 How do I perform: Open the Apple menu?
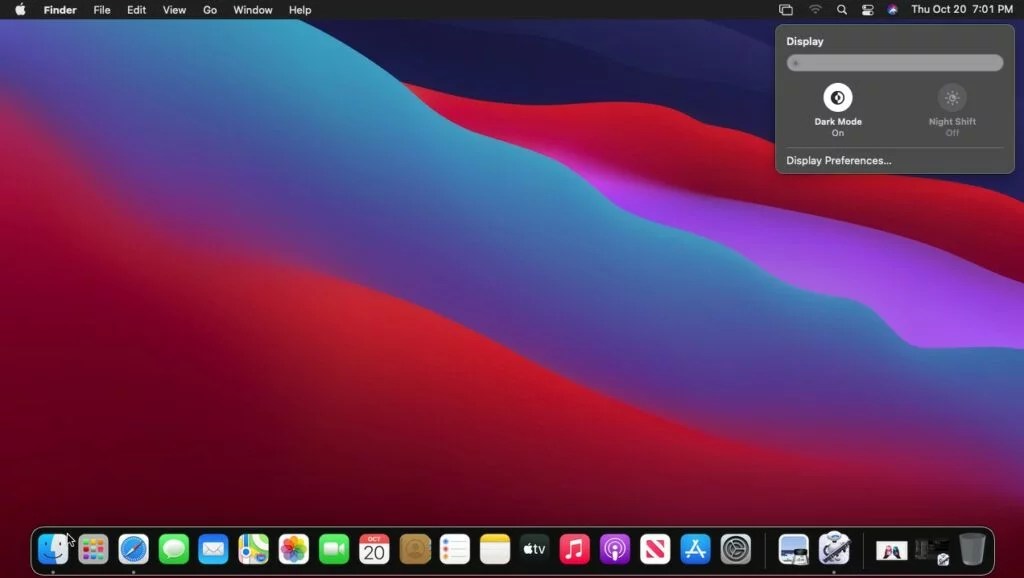[x=20, y=10]
